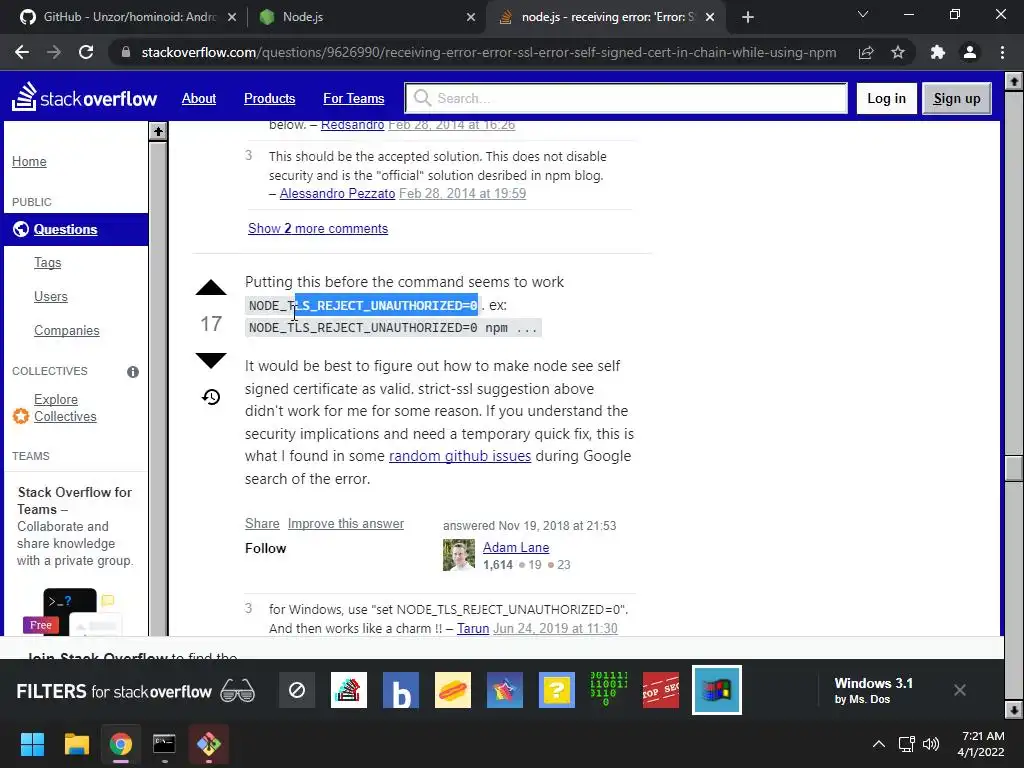Show the answer's activity history icon
This screenshot has height=768, width=1024.
coord(211,397)
